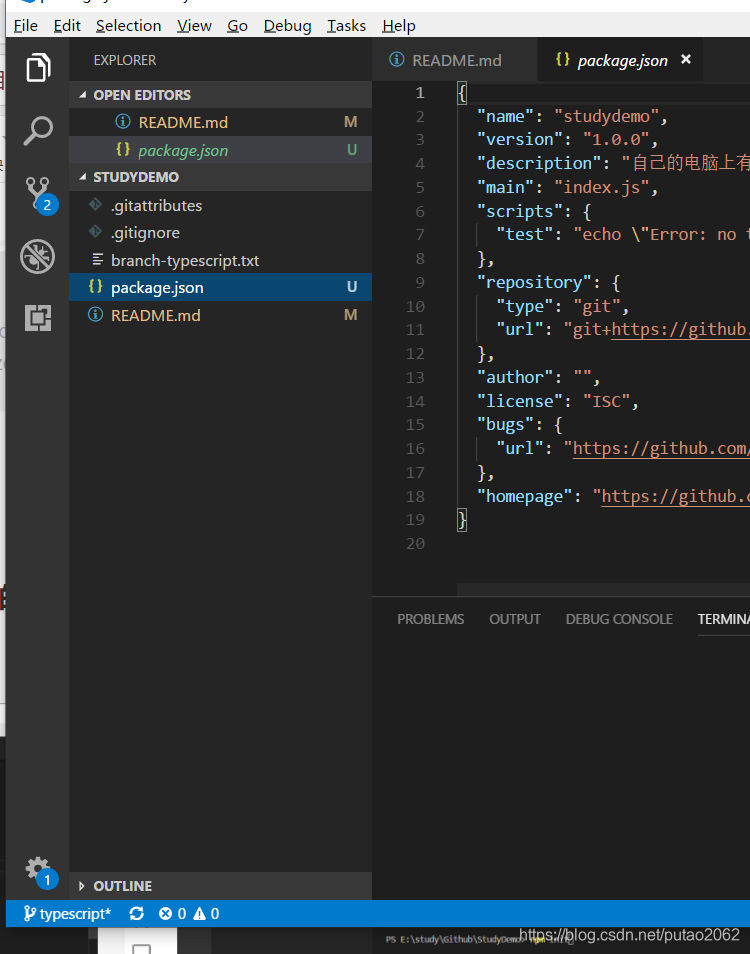Click the horizontal scrollbar below the editor
The image size is (750, 954).
[603, 590]
